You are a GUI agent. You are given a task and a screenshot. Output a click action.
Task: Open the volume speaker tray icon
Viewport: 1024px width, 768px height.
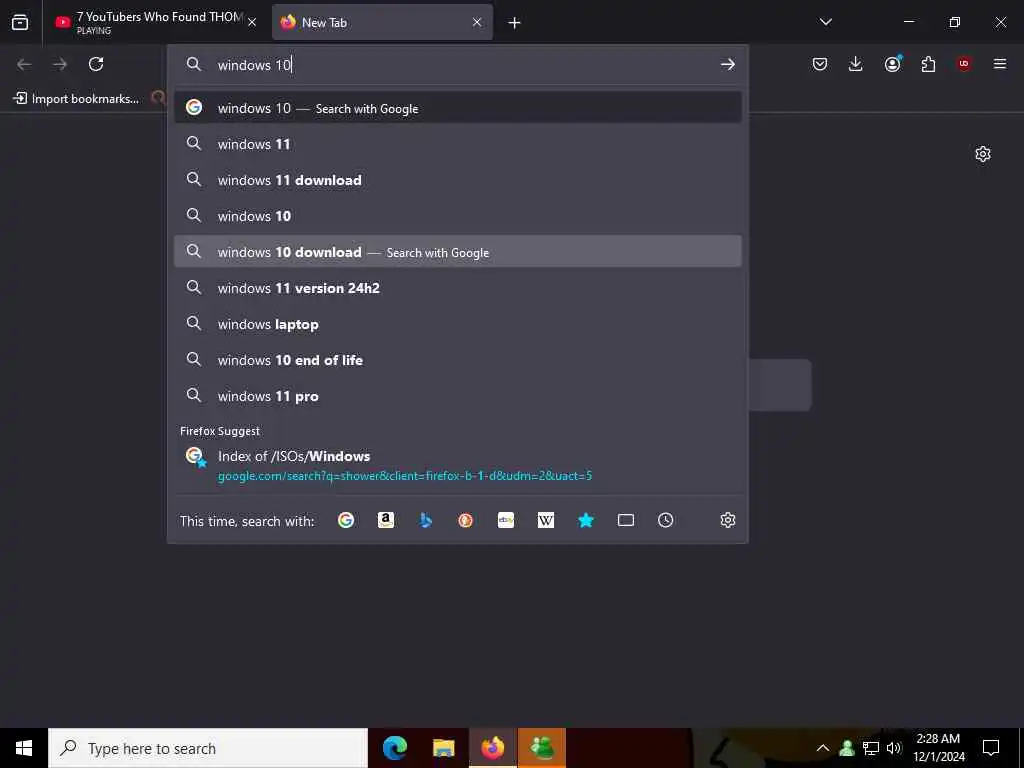coord(894,748)
